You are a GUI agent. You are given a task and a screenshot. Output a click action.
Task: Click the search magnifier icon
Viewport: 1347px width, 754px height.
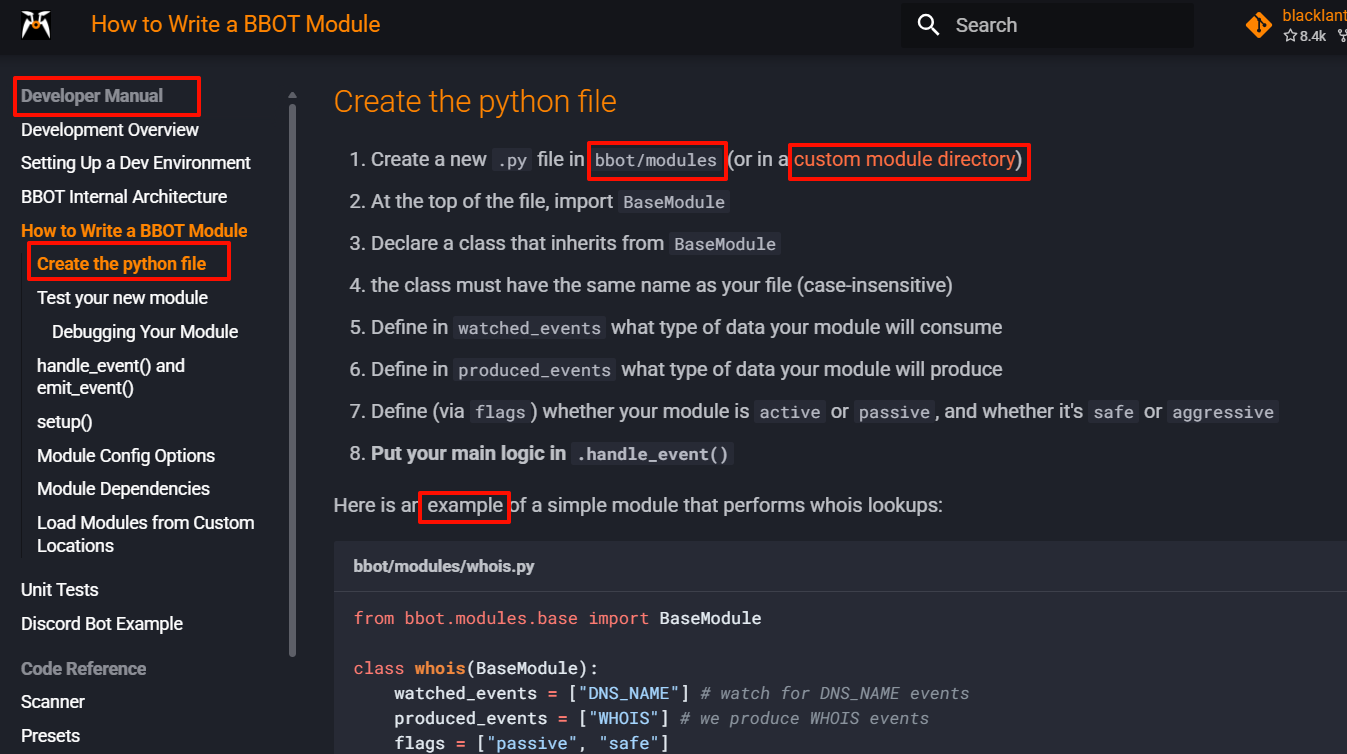coord(928,25)
